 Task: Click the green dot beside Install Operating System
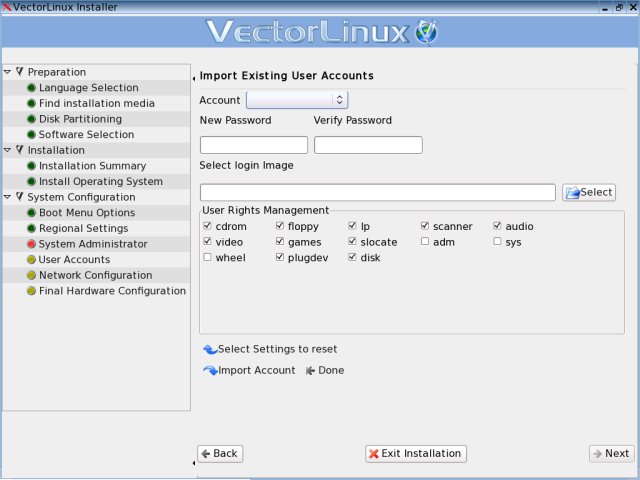[x=31, y=182]
